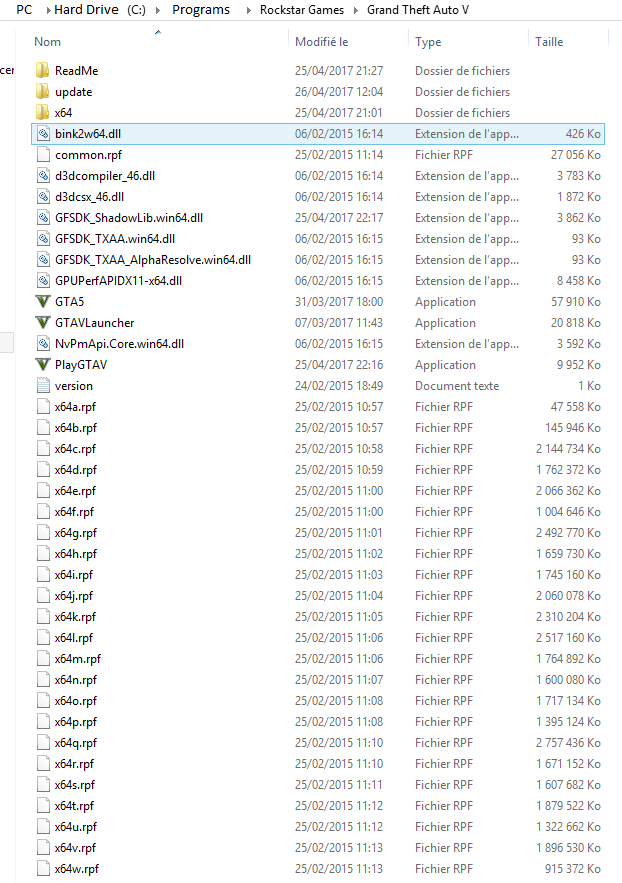Select the x64b.rpf file icon
The height and width of the screenshot is (883, 622).
tap(43, 427)
